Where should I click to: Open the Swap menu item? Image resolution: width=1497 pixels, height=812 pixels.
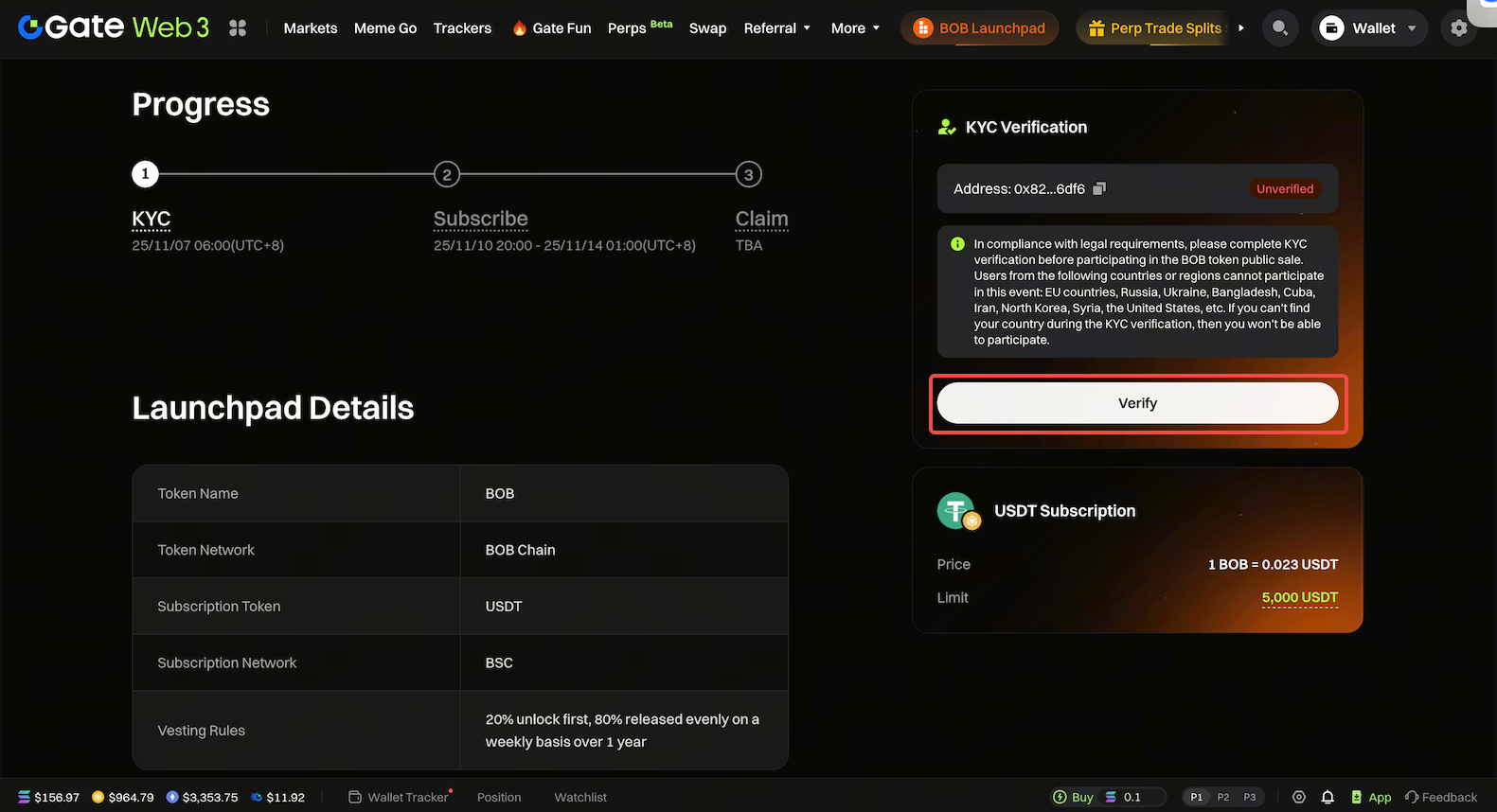pos(707,28)
